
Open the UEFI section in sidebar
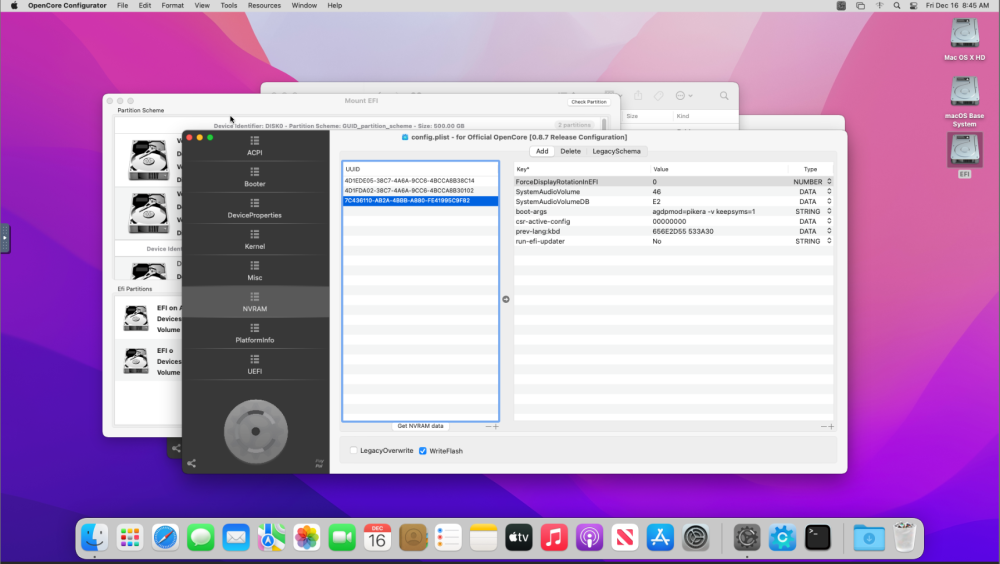[254, 365]
